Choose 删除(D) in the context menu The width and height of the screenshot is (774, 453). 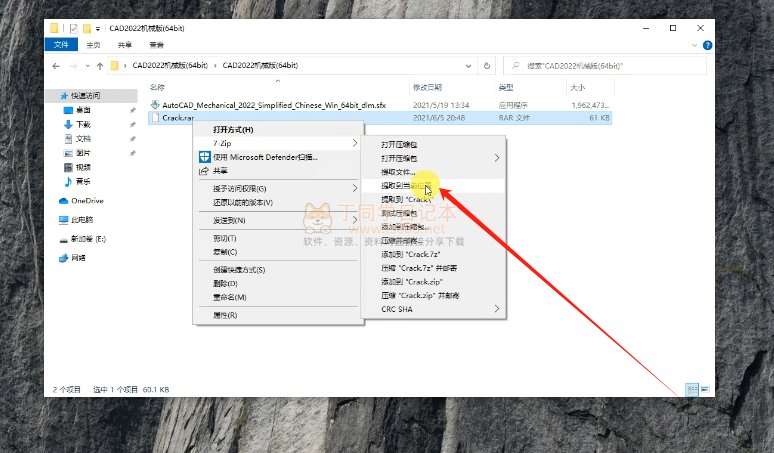coord(278,283)
